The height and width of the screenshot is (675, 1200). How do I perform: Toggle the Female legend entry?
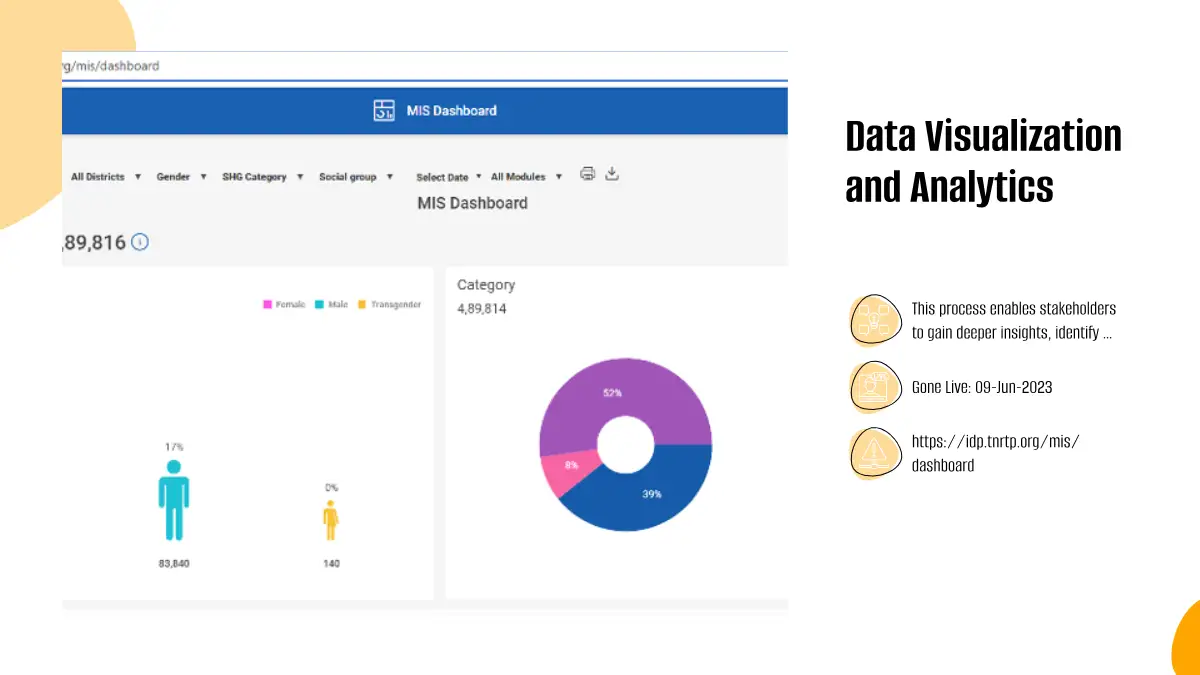pos(284,305)
